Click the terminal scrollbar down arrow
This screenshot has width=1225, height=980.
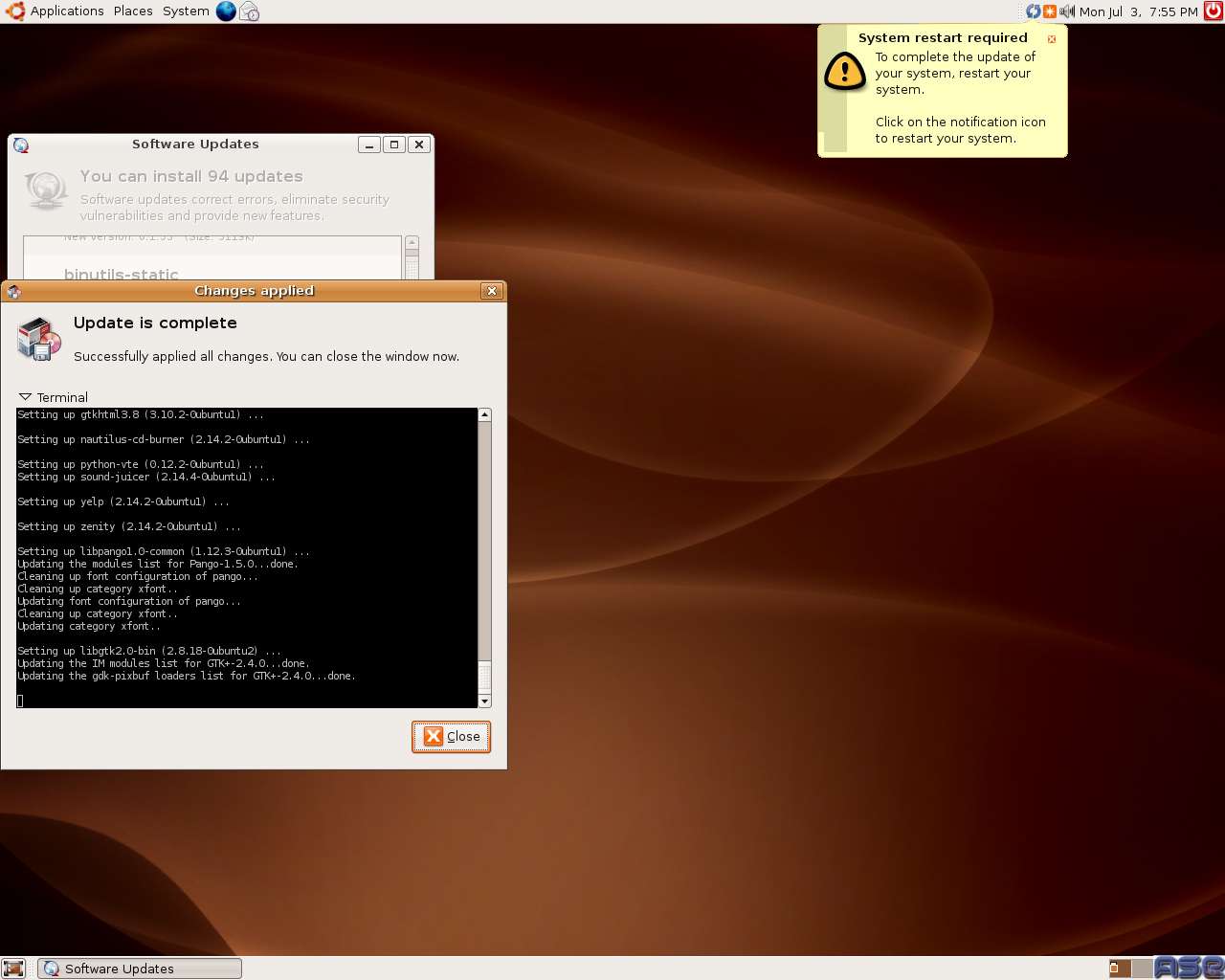point(484,702)
